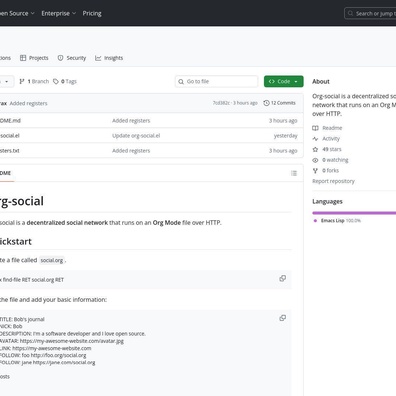Viewport: 396px width, 396px height.
Task: Click the forks icon in About
Action: click(315, 171)
